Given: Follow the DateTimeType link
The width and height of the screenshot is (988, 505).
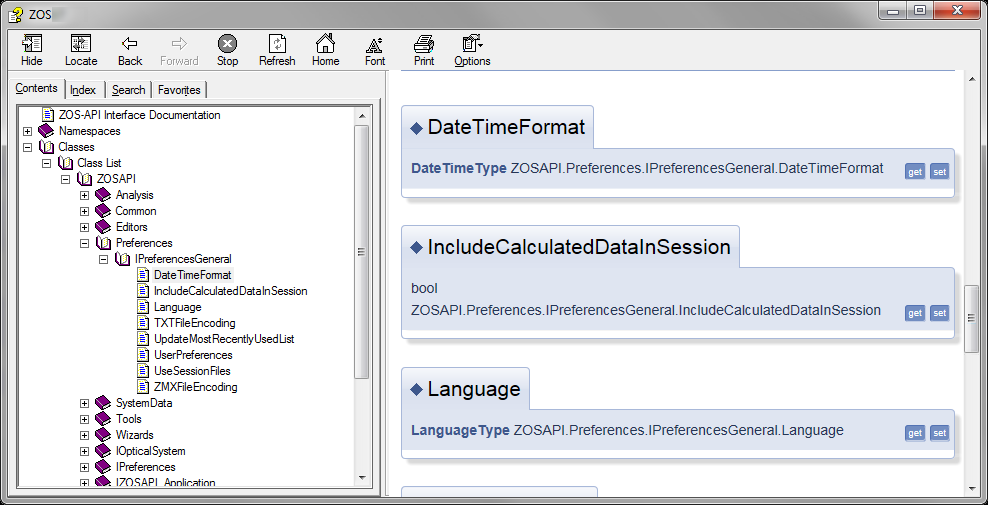Looking at the screenshot, I should click(x=459, y=168).
